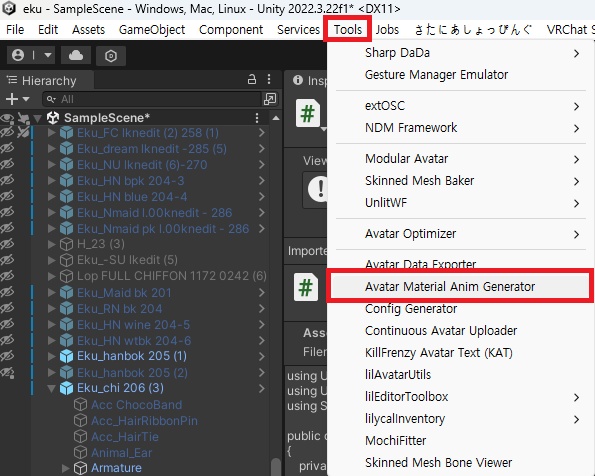Toggle visibility eye of Eku_hanbok 205 (2)
This screenshot has width=595, height=476.
[7, 372]
